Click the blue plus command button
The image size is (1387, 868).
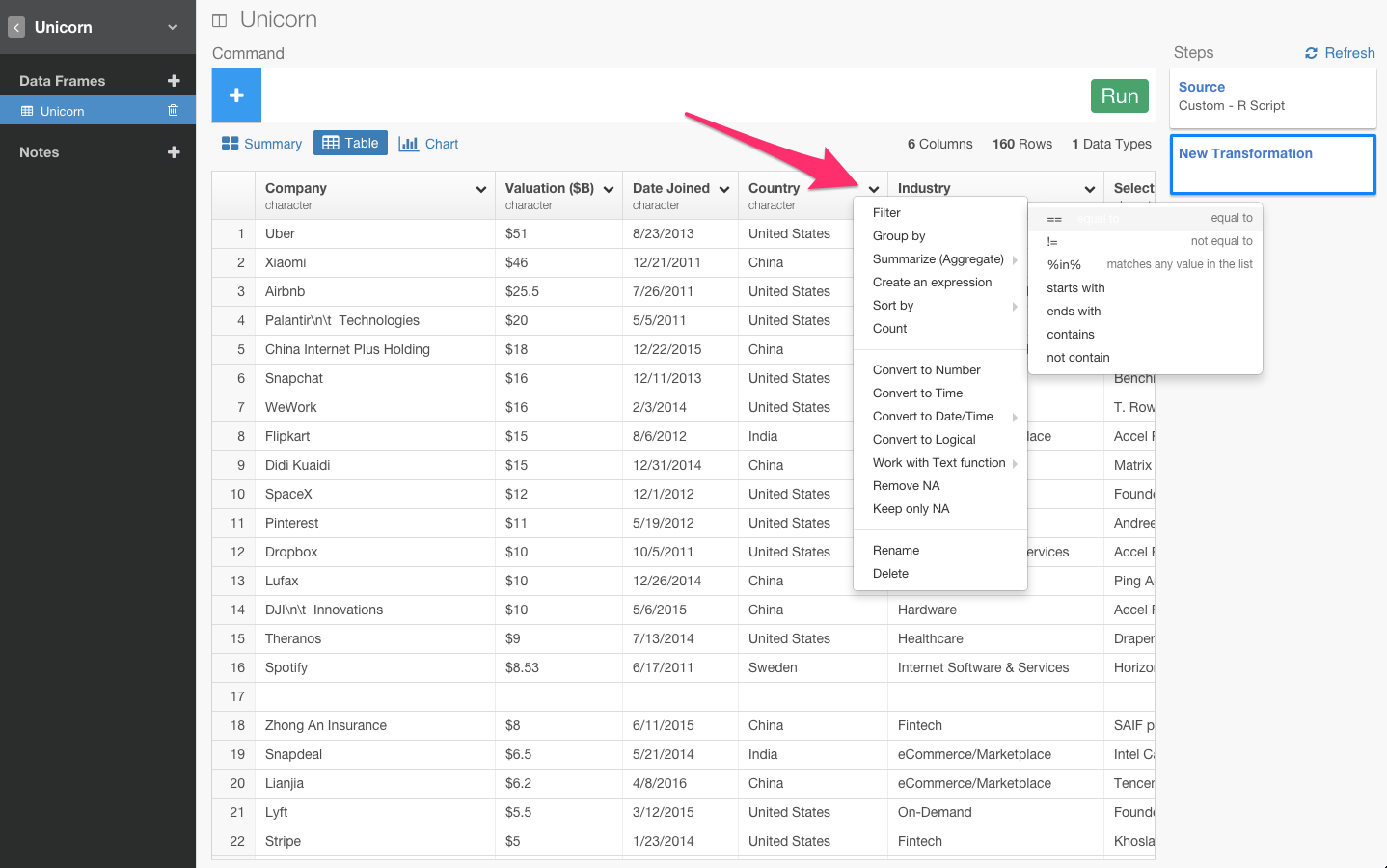pos(236,95)
